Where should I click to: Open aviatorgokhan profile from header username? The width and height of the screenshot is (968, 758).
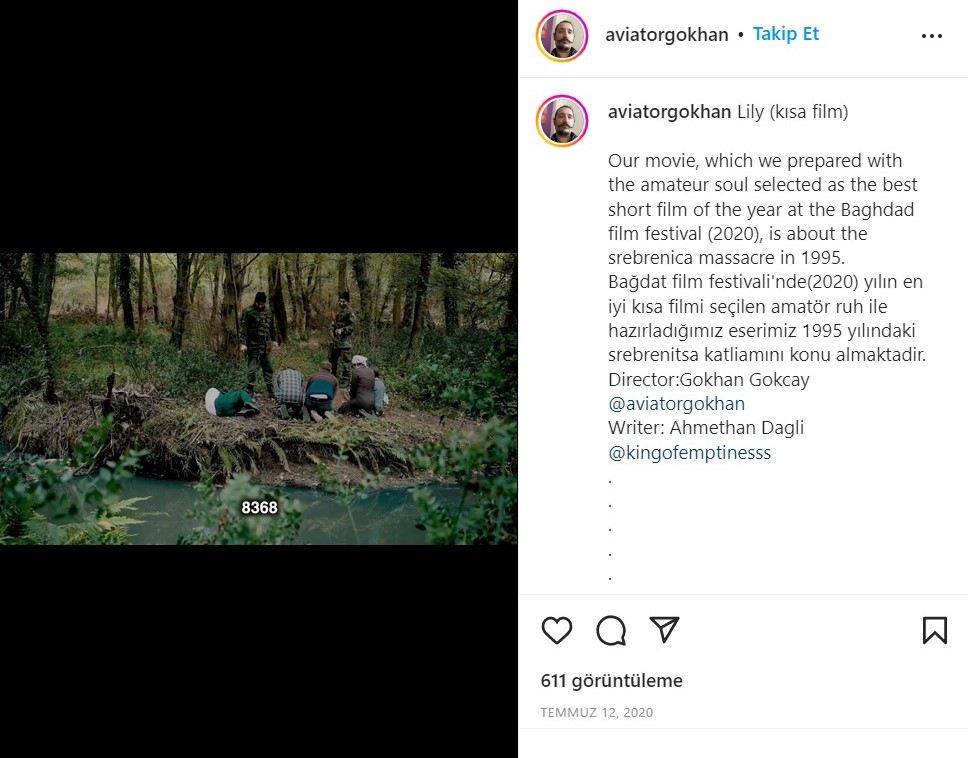pyautogui.click(x=666, y=35)
